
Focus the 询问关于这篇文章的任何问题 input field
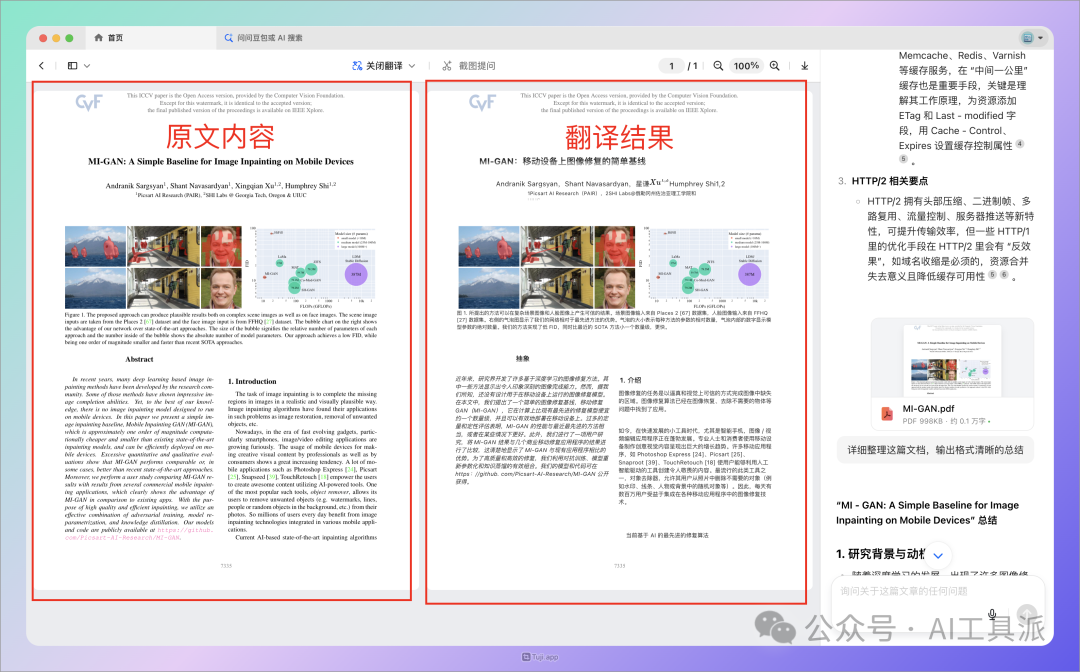905,592
